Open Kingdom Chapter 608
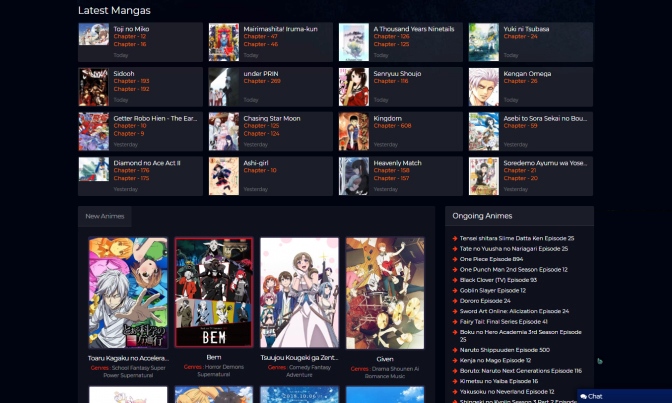Viewport: 672px width, 403px height. coord(392,126)
